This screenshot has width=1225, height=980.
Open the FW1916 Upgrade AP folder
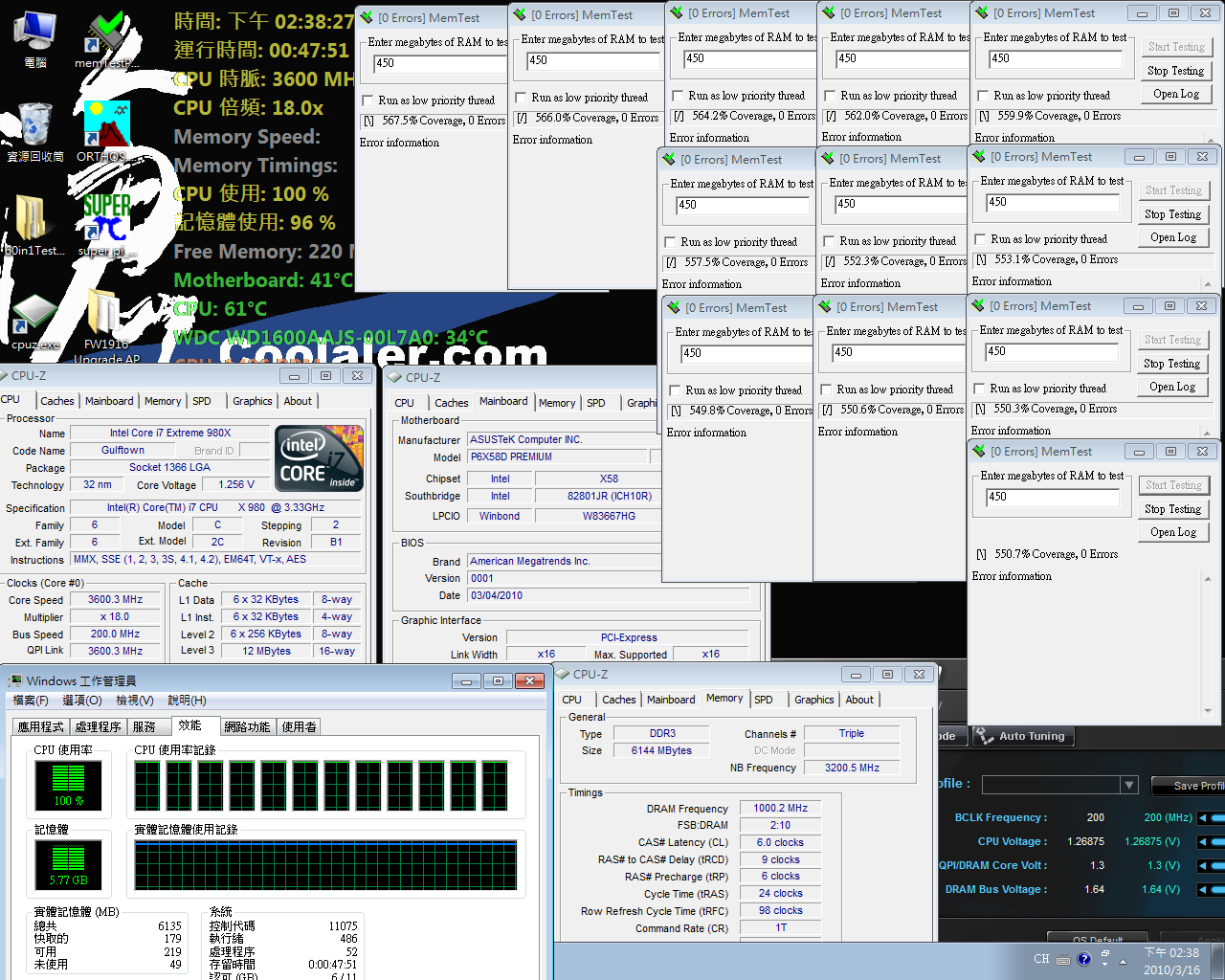[x=106, y=327]
